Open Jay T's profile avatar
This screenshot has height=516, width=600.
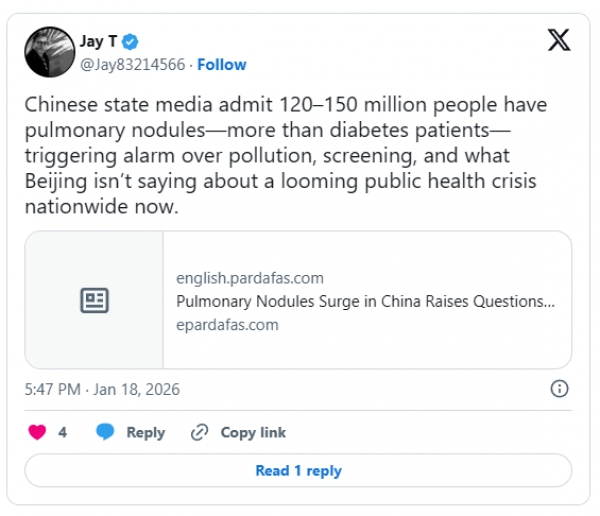pos(47,52)
